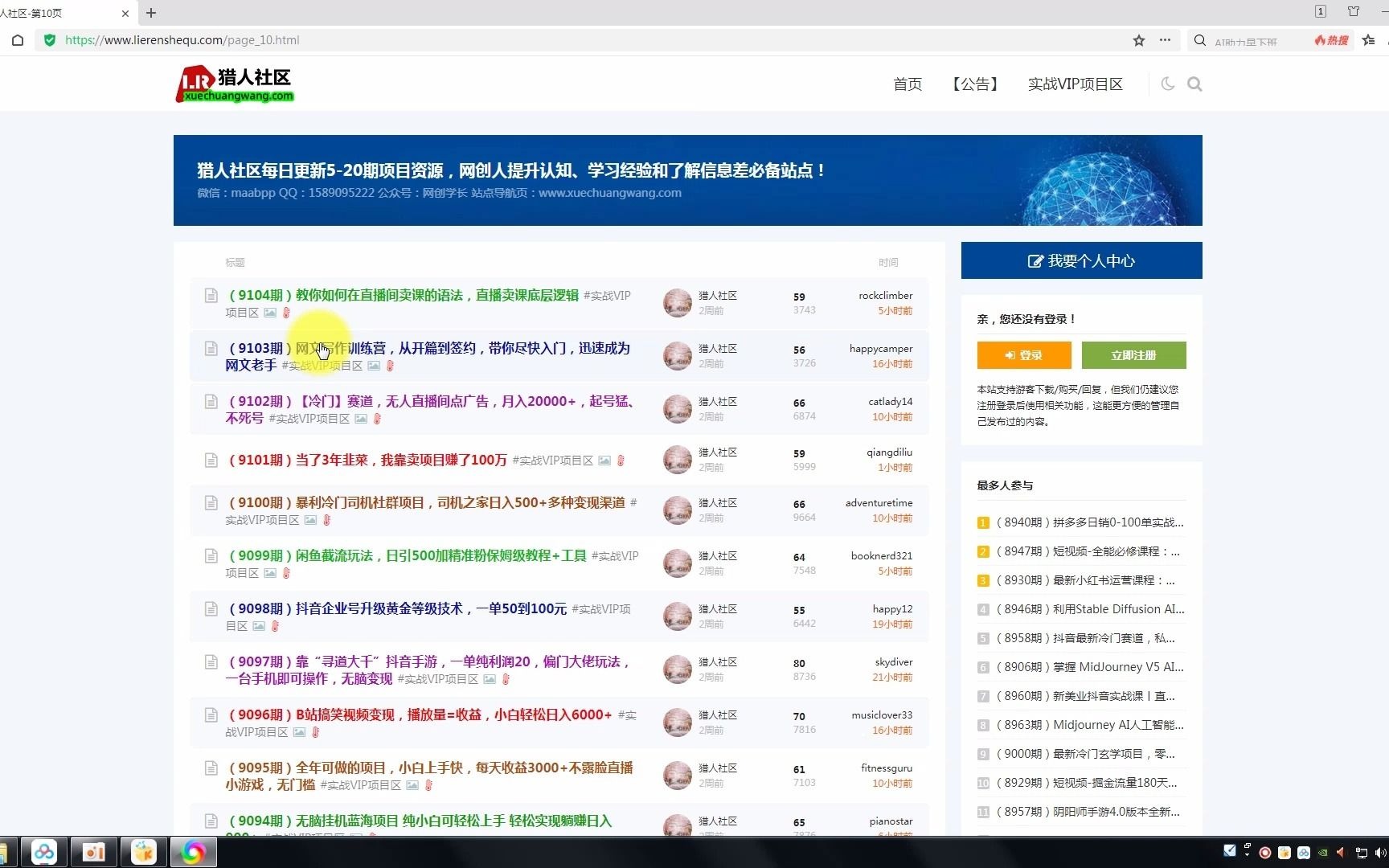Open the 【公告】 menu item
The height and width of the screenshot is (868, 1389).
tap(975, 84)
